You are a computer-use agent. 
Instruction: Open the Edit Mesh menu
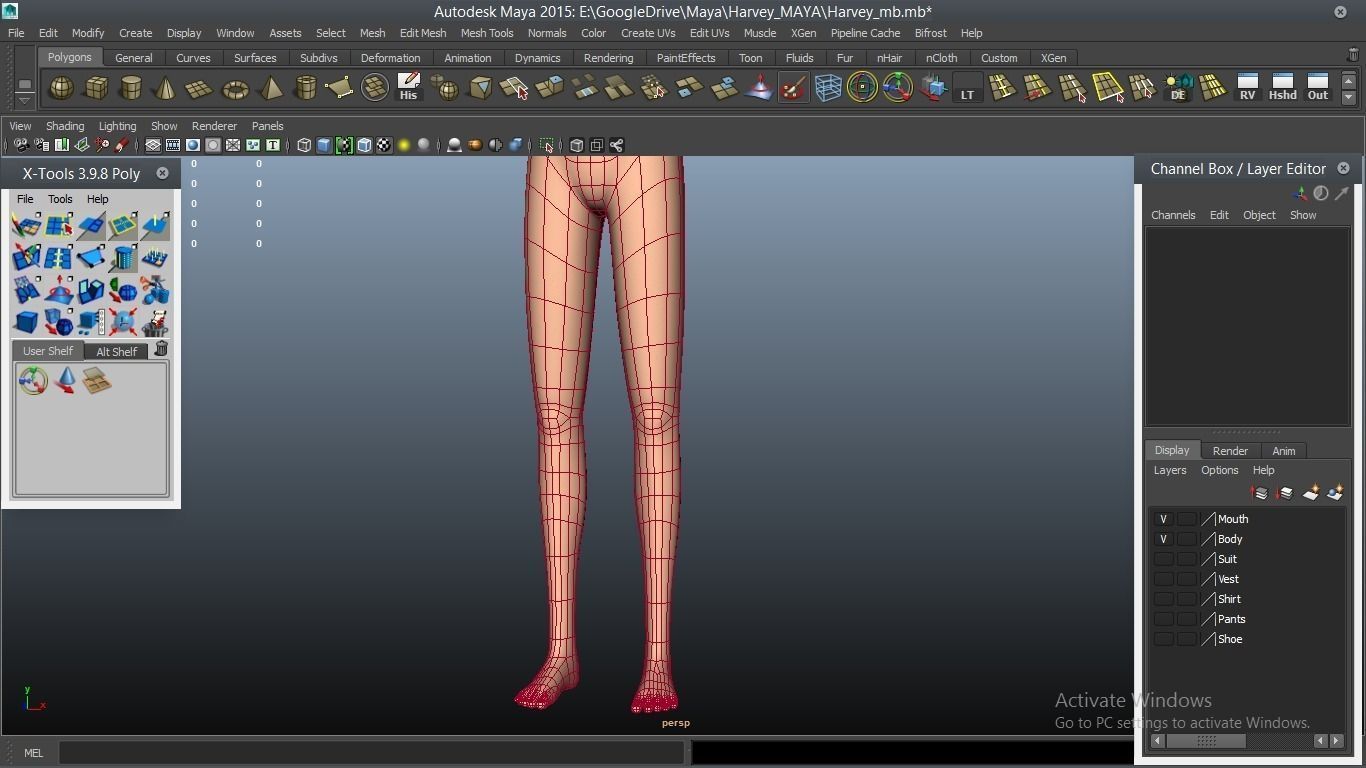(423, 33)
